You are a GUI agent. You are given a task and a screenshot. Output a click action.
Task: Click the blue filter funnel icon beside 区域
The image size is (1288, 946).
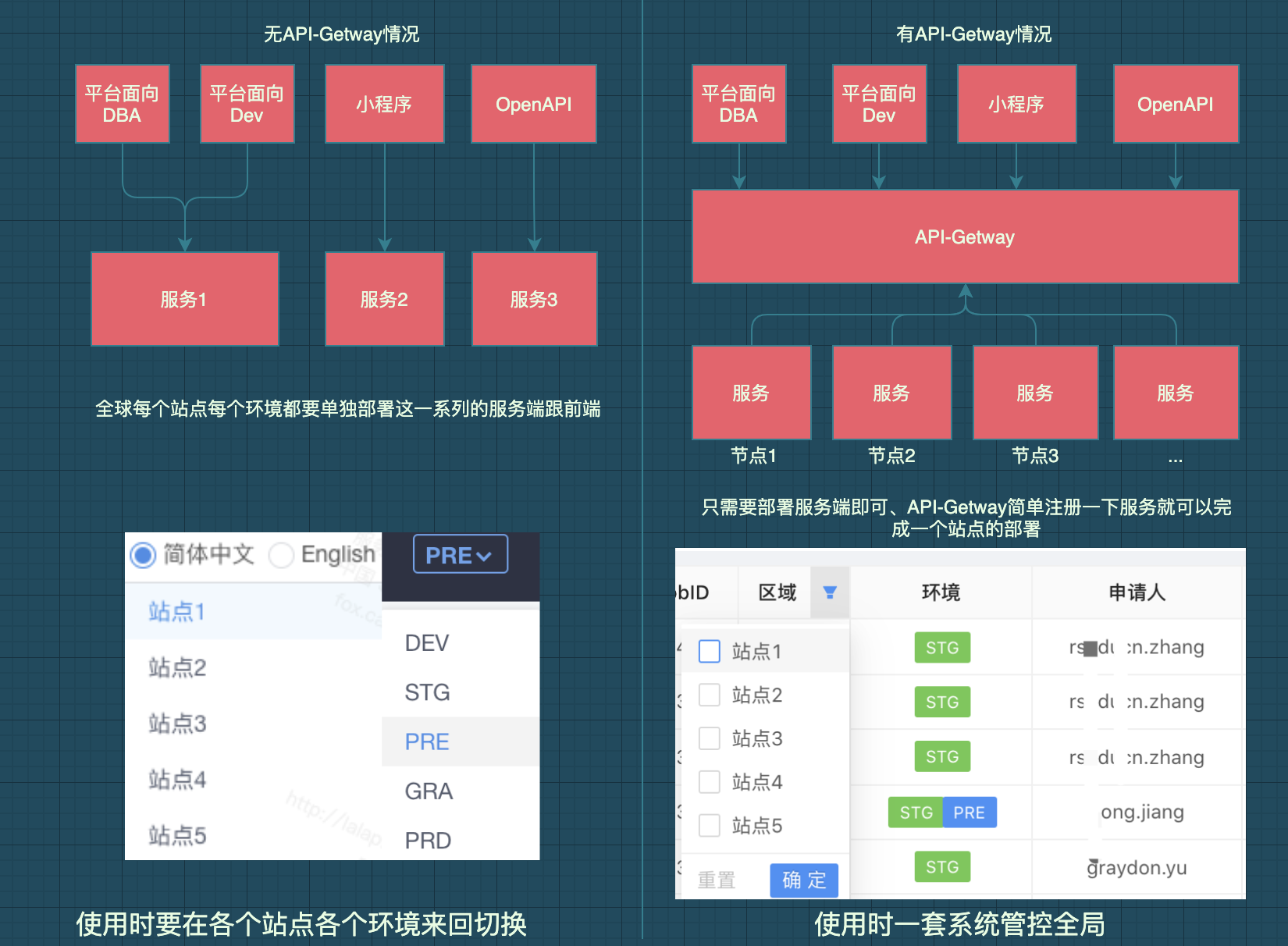pyautogui.click(x=830, y=592)
